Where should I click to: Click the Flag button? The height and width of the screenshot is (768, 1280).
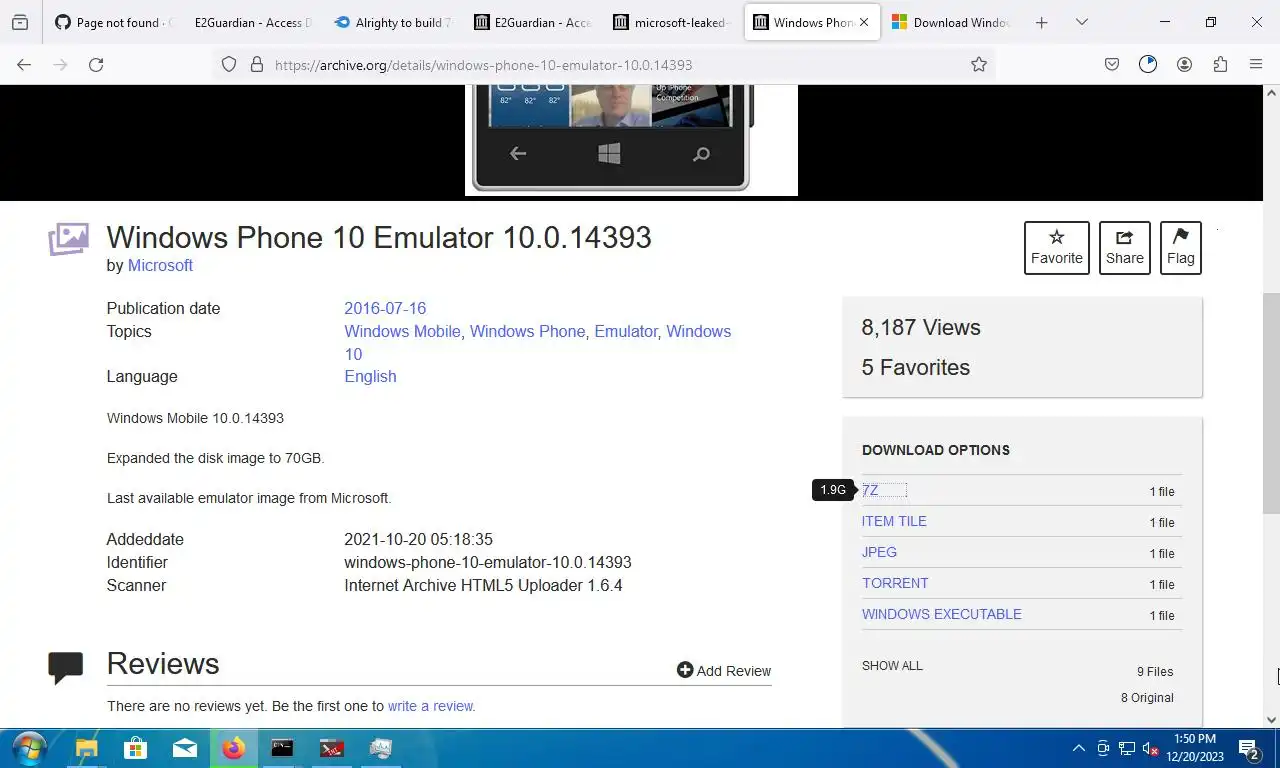[1180, 247]
